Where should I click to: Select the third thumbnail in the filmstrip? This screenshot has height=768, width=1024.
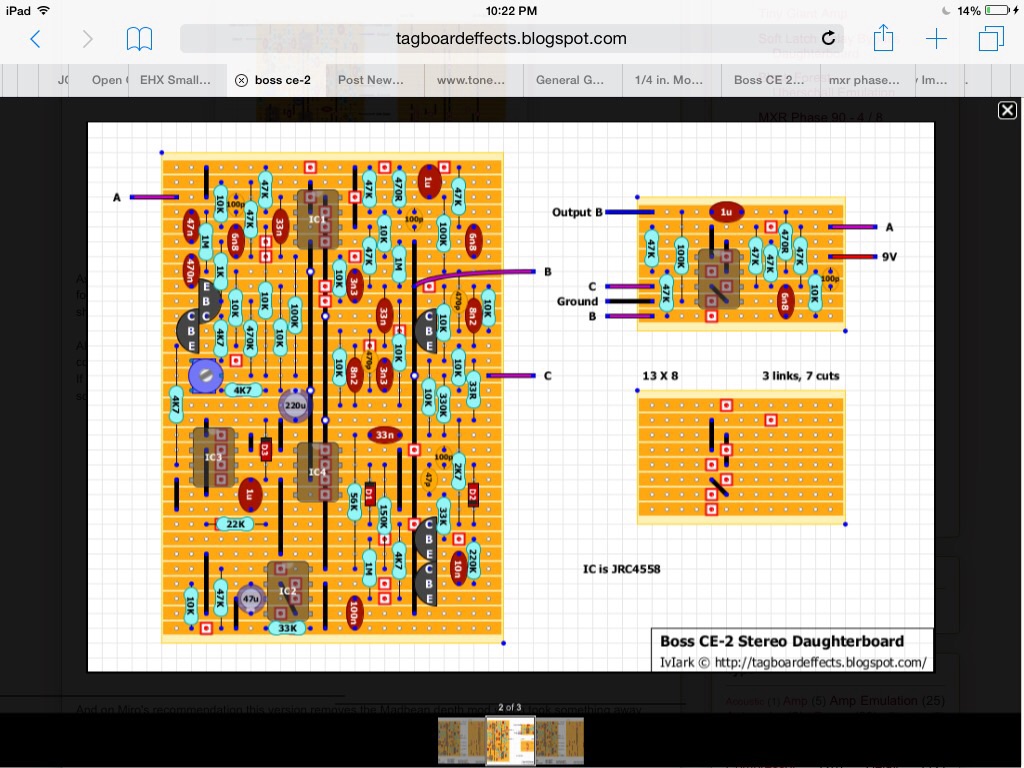(x=560, y=741)
